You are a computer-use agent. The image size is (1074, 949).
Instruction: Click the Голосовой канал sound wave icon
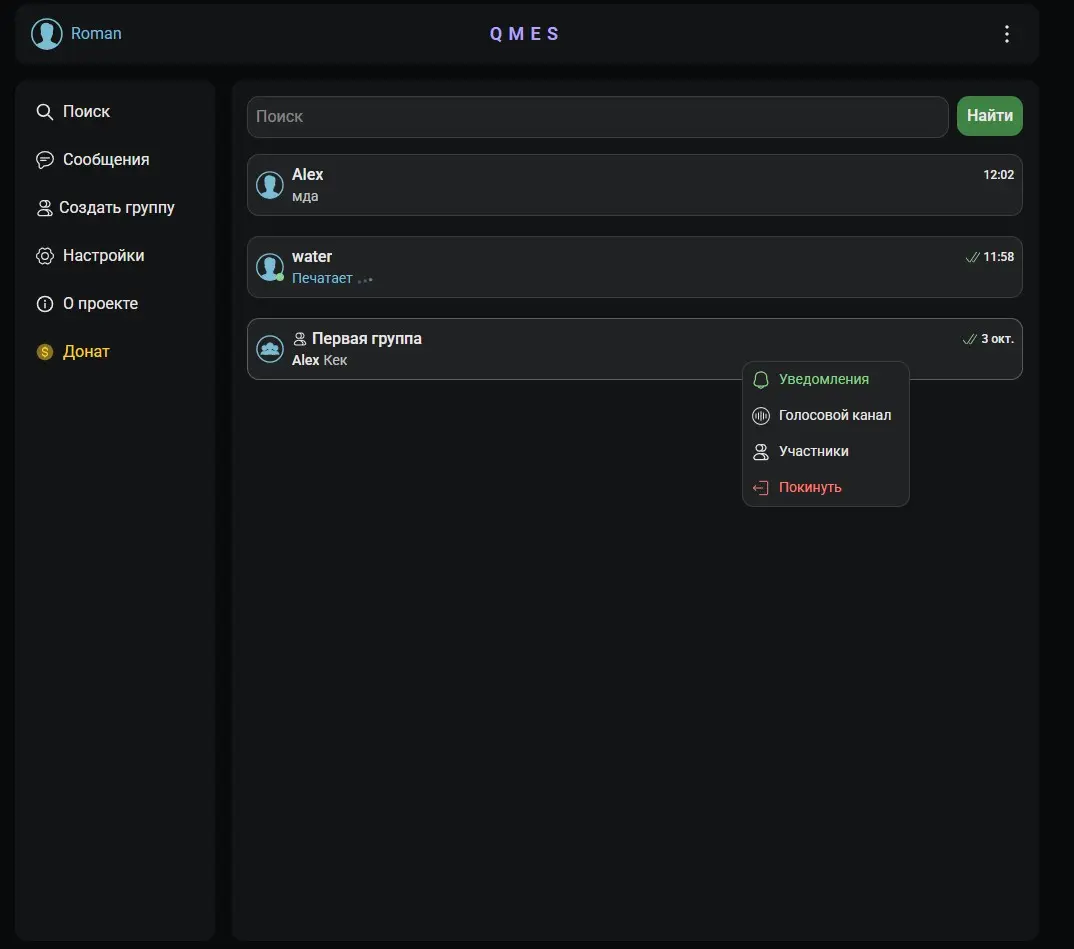761,416
